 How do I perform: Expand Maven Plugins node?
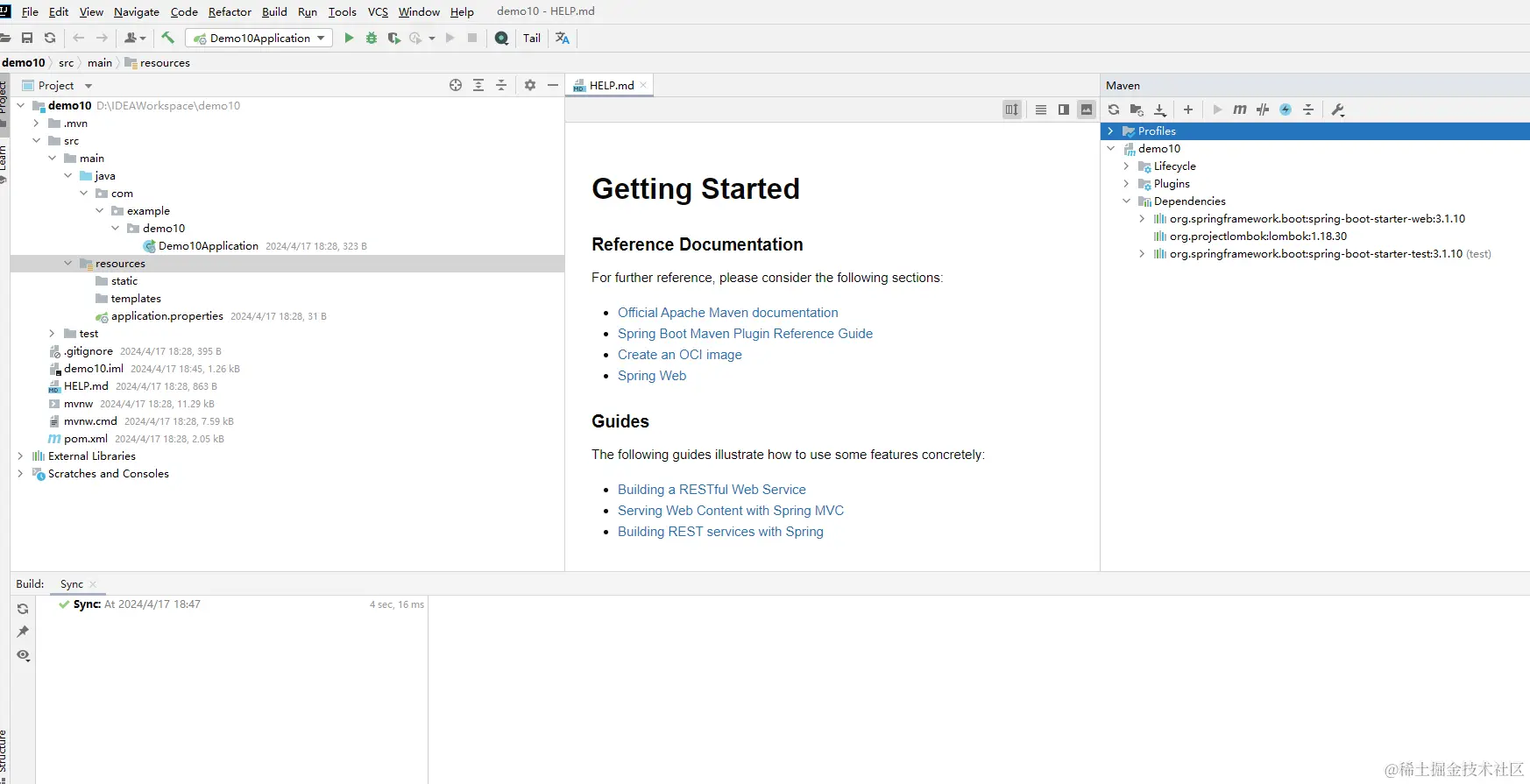coord(1127,184)
